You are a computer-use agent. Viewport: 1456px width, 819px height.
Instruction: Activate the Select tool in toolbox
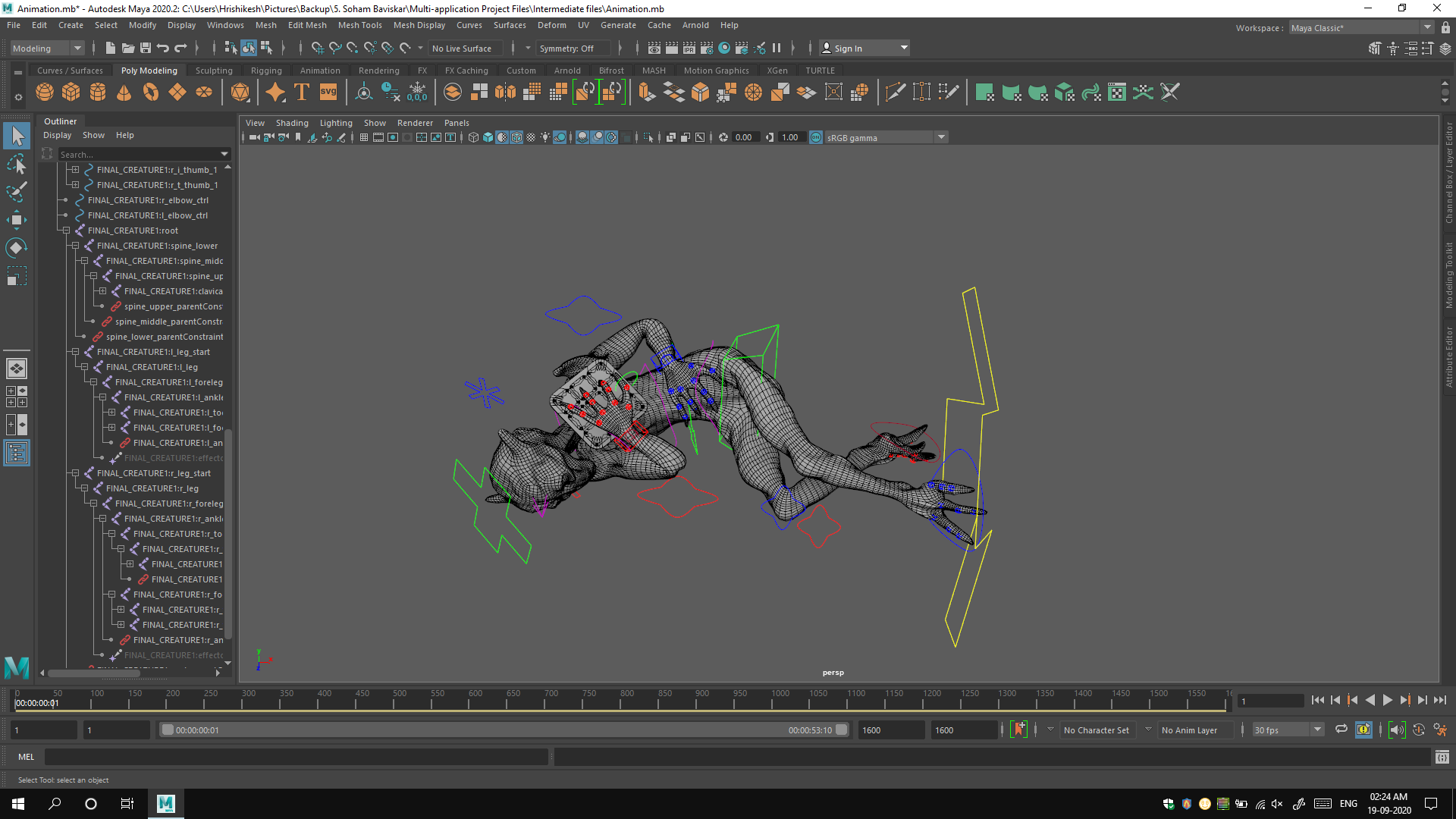[17, 136]
